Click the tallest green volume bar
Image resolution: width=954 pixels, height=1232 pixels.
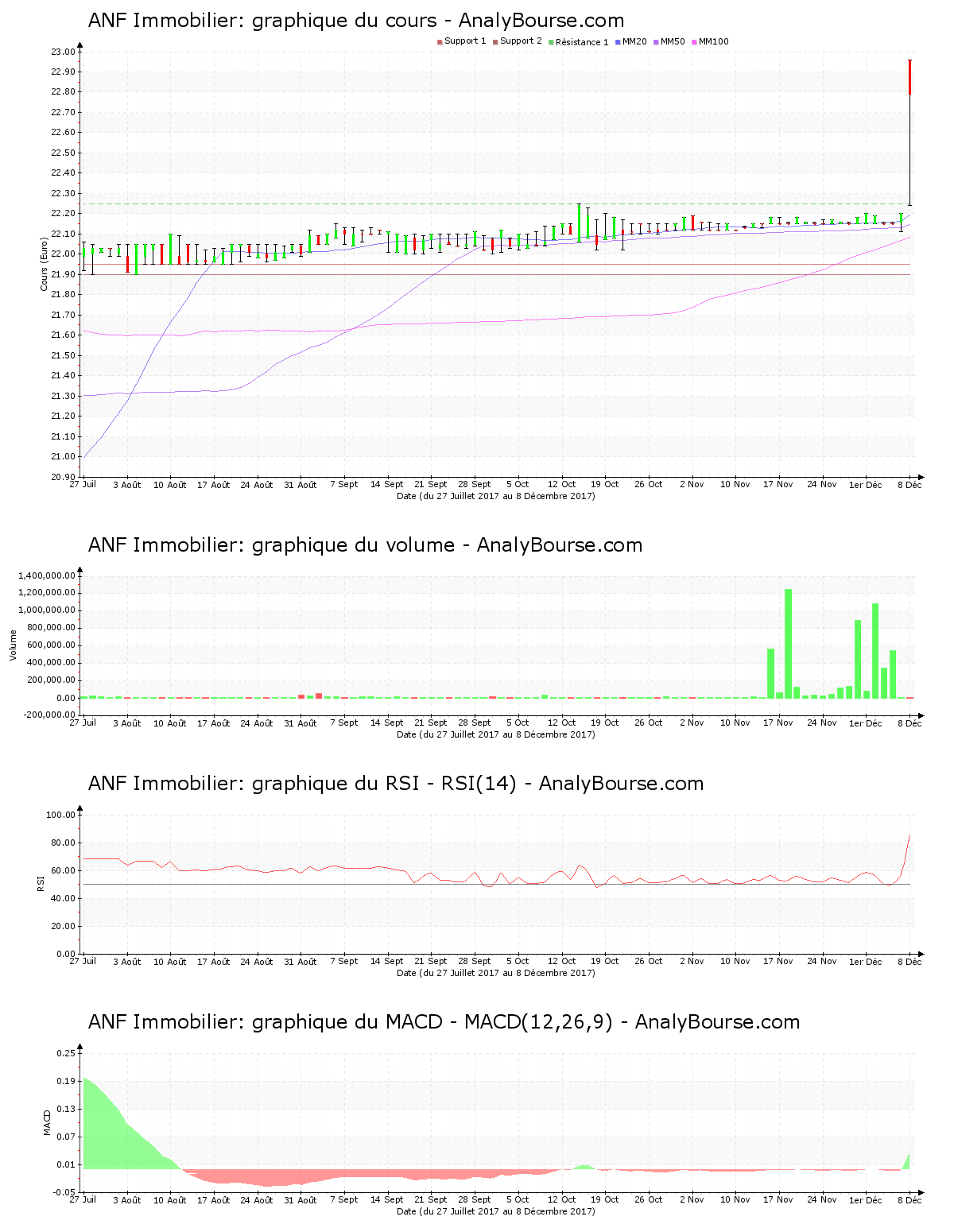coord(788,644)
